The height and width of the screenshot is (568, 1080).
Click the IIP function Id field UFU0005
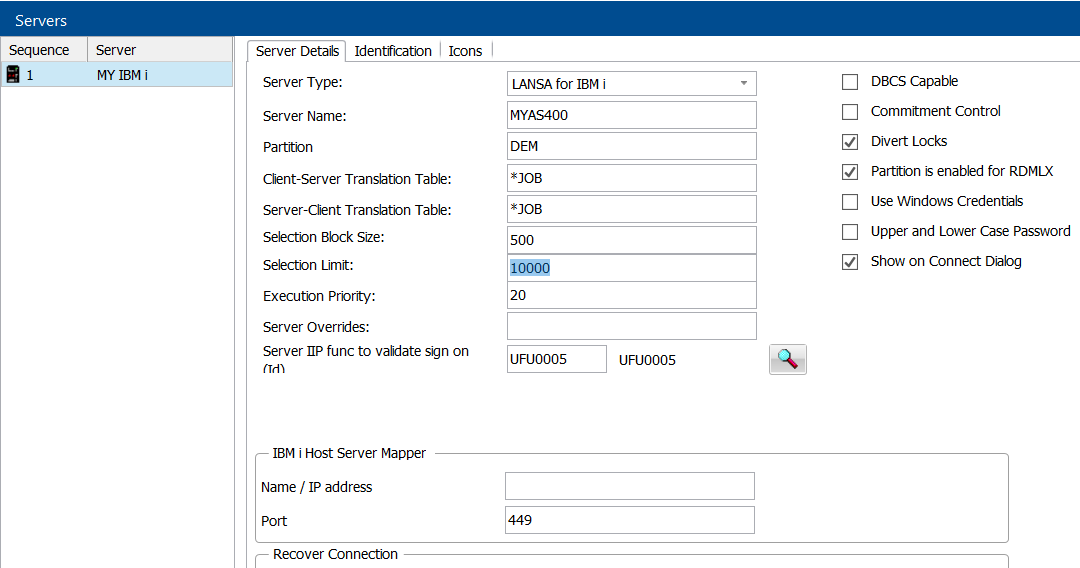(x=557, y=359)
